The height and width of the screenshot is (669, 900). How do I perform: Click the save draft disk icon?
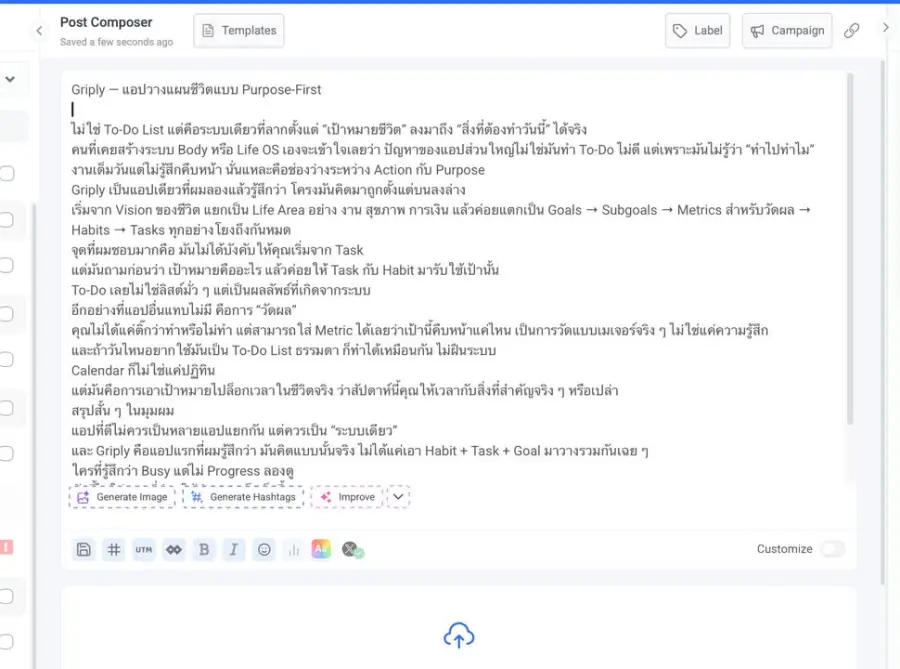point(84,550)
